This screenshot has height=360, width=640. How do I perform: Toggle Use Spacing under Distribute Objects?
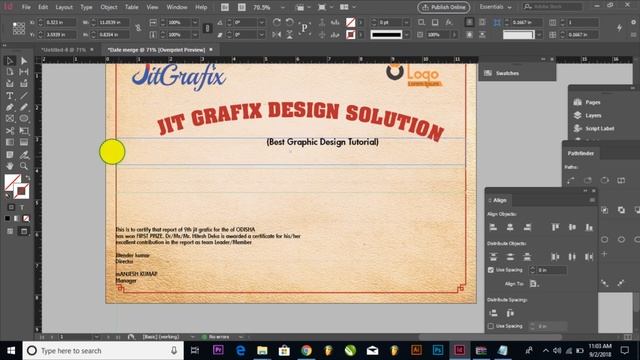pos(491,270)
